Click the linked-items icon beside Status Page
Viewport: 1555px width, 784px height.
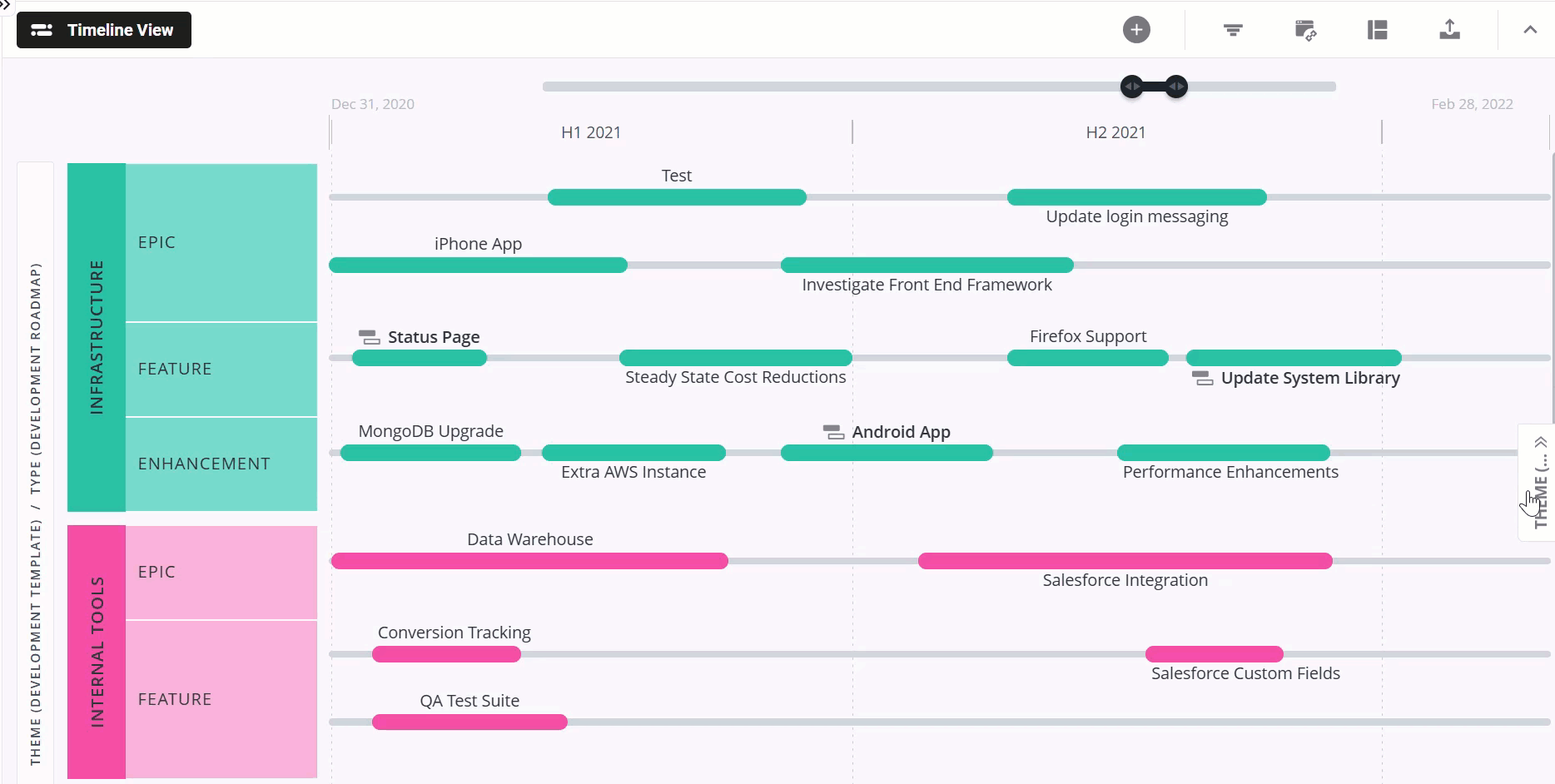click(x=369, y=337)
